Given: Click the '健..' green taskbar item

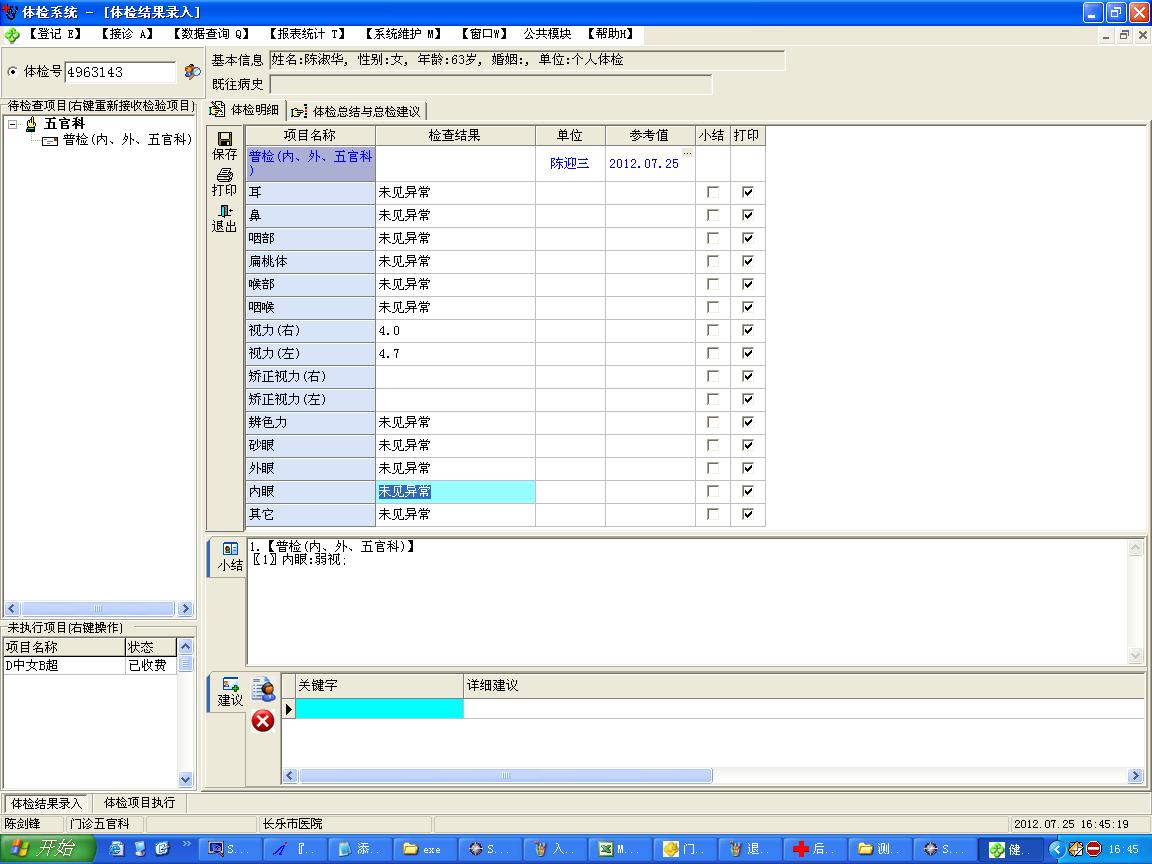Looking at the screenshot, I should (1009, 849).
